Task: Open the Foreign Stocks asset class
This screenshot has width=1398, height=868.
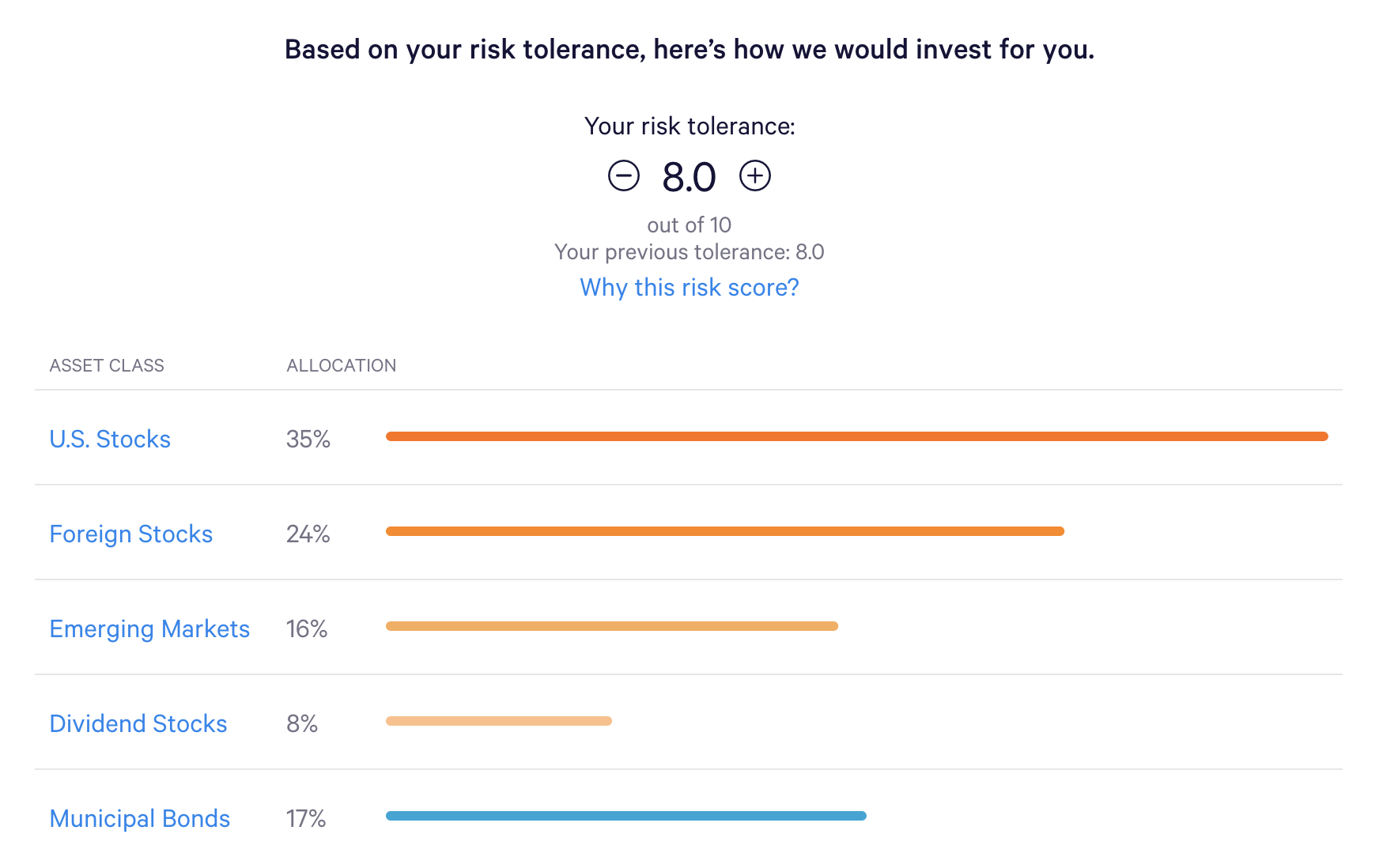Action: click(130, 534)
